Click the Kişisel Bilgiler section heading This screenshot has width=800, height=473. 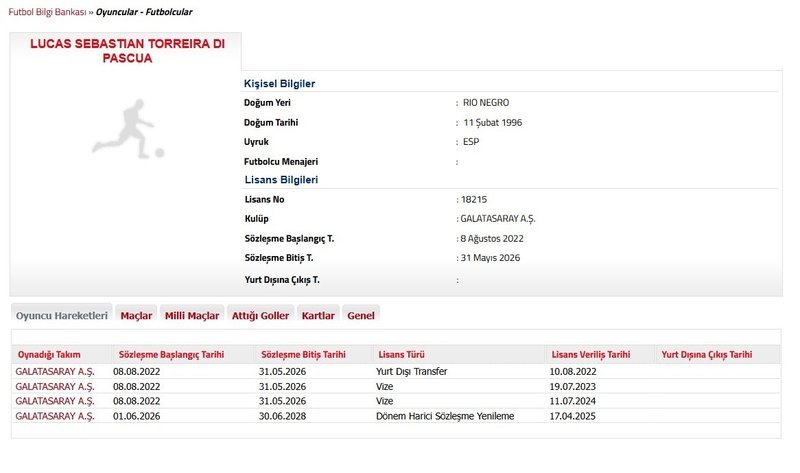279,84
